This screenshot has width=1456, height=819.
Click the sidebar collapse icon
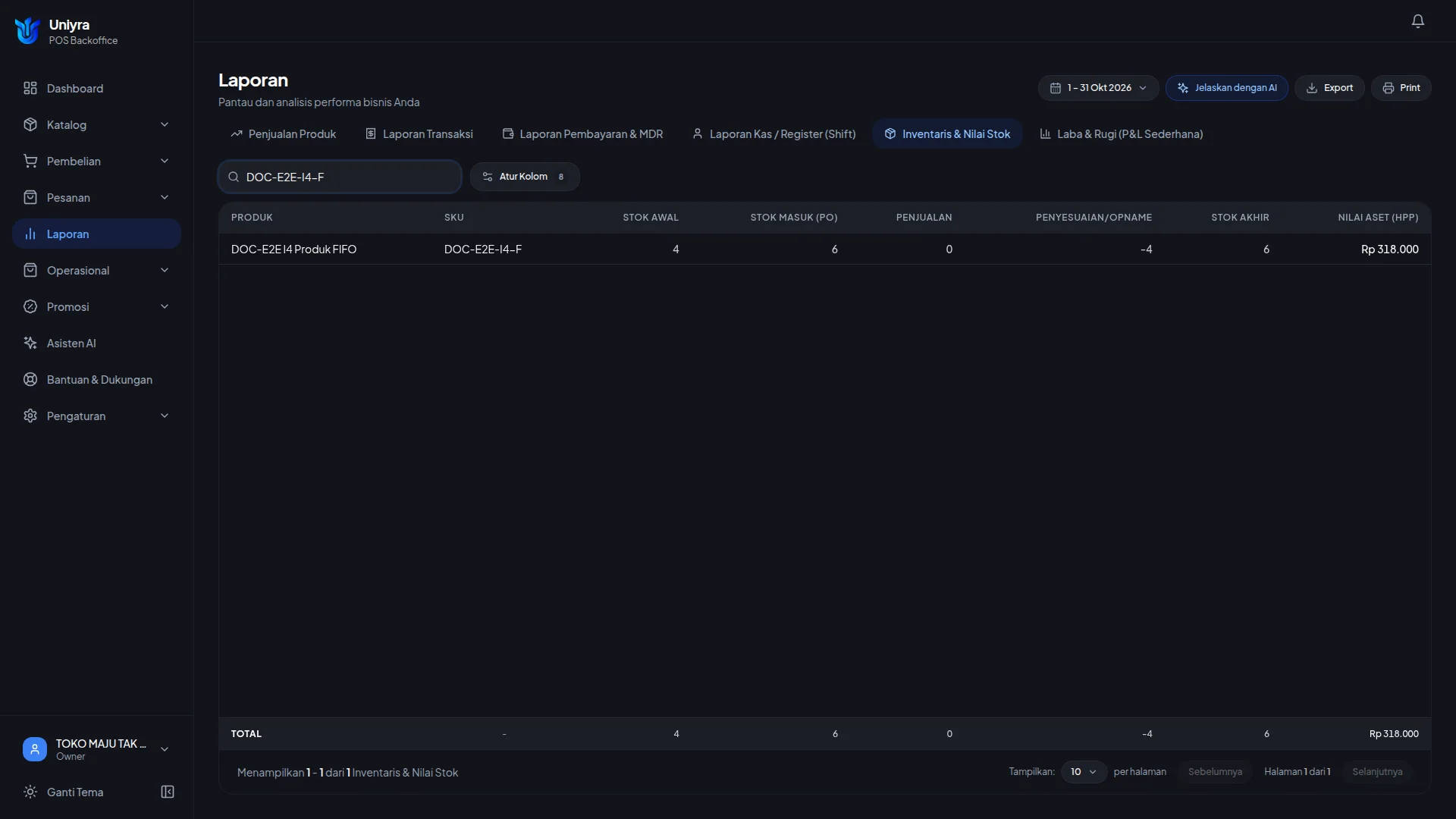pyautogui.click(x=168, y=792)
